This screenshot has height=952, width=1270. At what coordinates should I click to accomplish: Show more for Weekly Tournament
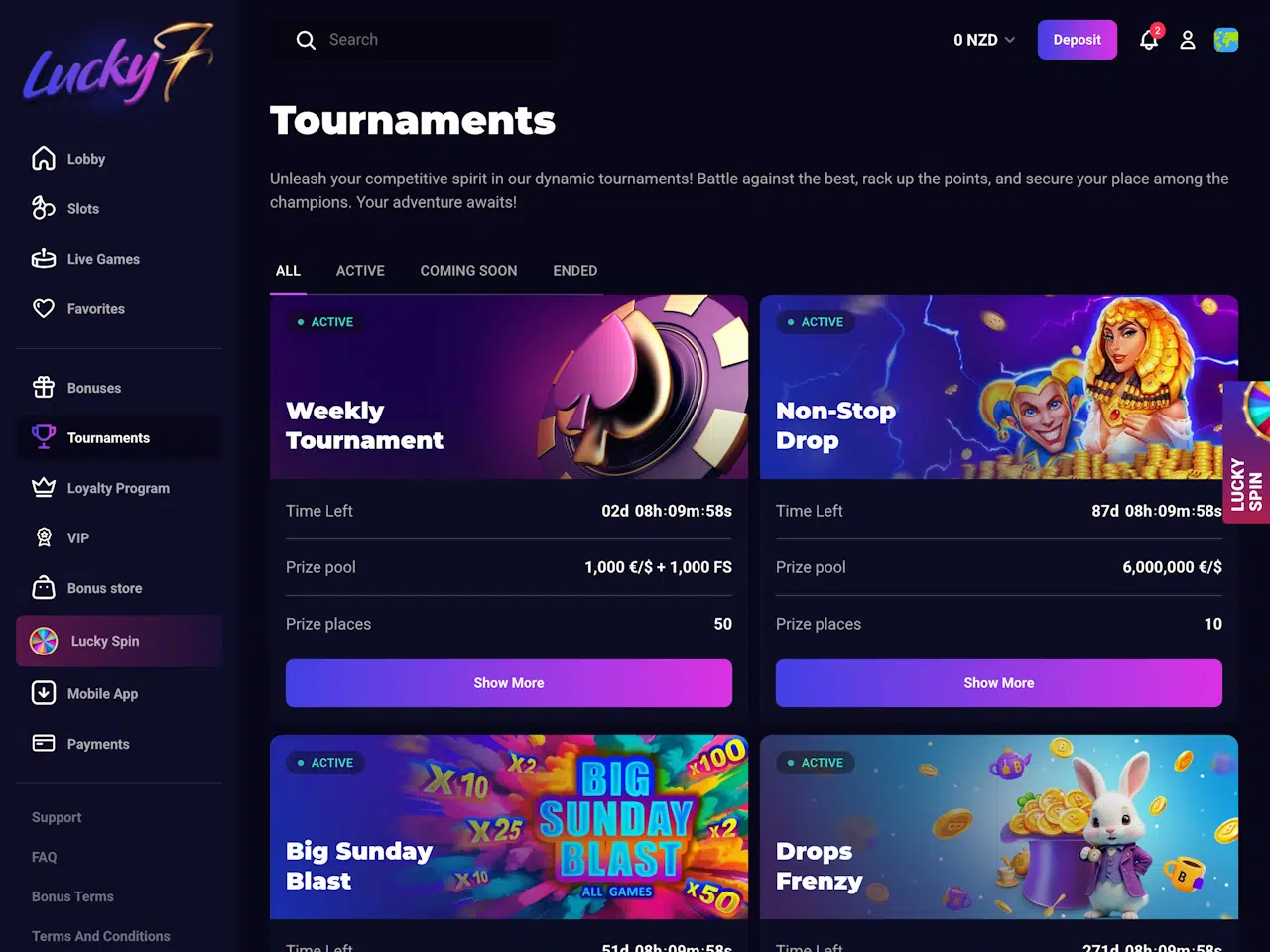click(509, 683)
